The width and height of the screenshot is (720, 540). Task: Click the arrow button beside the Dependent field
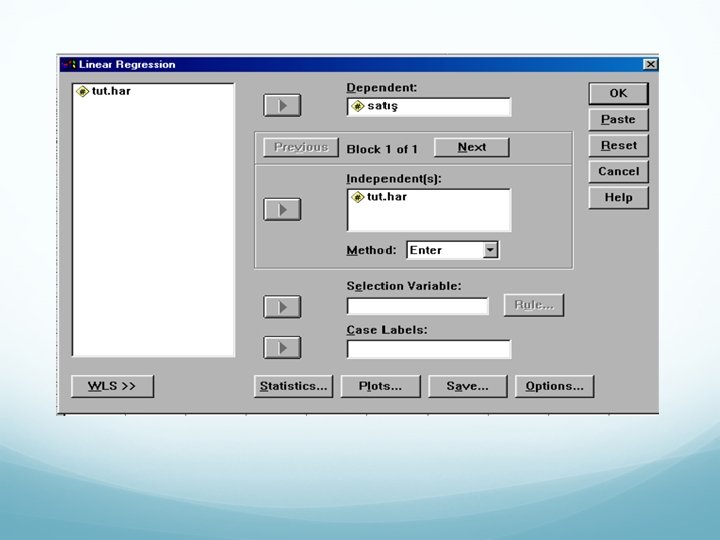coord(282,105)
